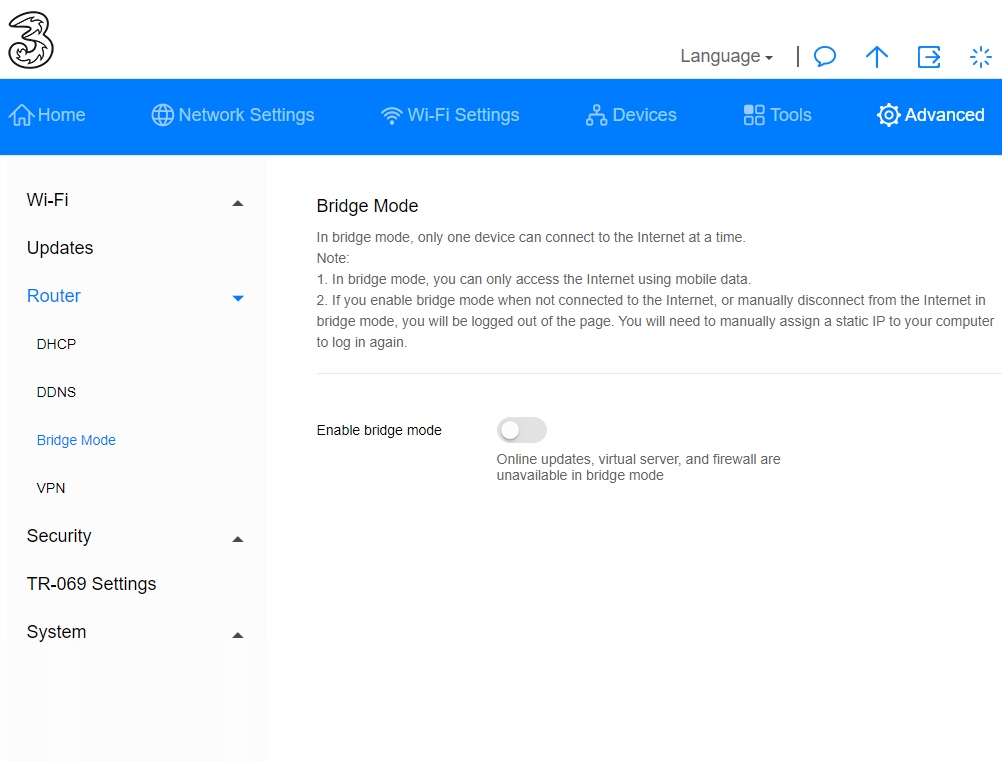Click the gear icon beside Advanced
This screenshot has height=762, width=1002.
point(888,115)
